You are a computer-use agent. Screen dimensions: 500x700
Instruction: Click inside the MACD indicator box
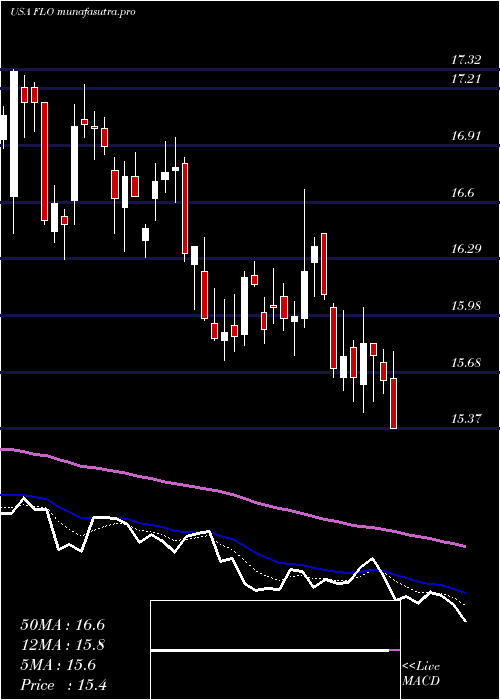(x=275, y=650)
